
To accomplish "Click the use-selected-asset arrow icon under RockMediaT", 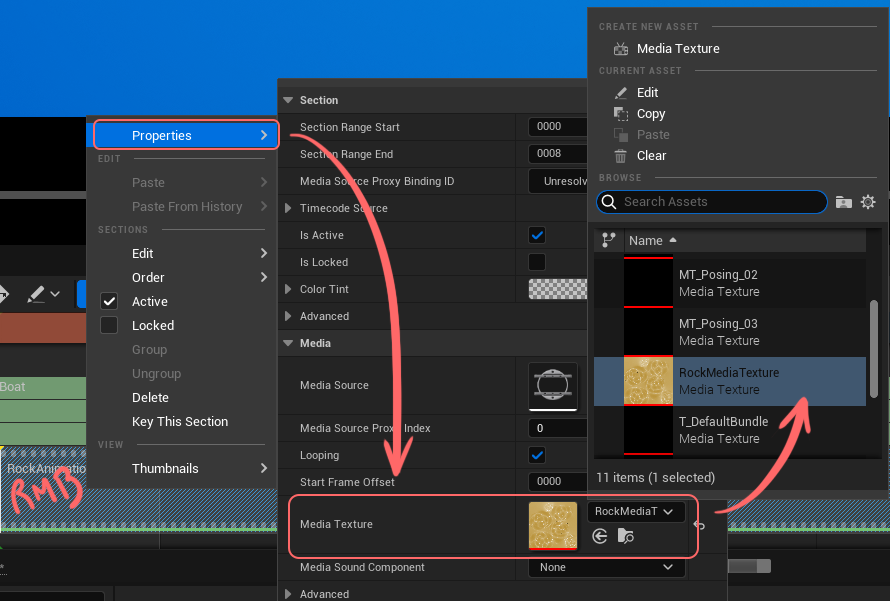I will click(x=600, y=536).
